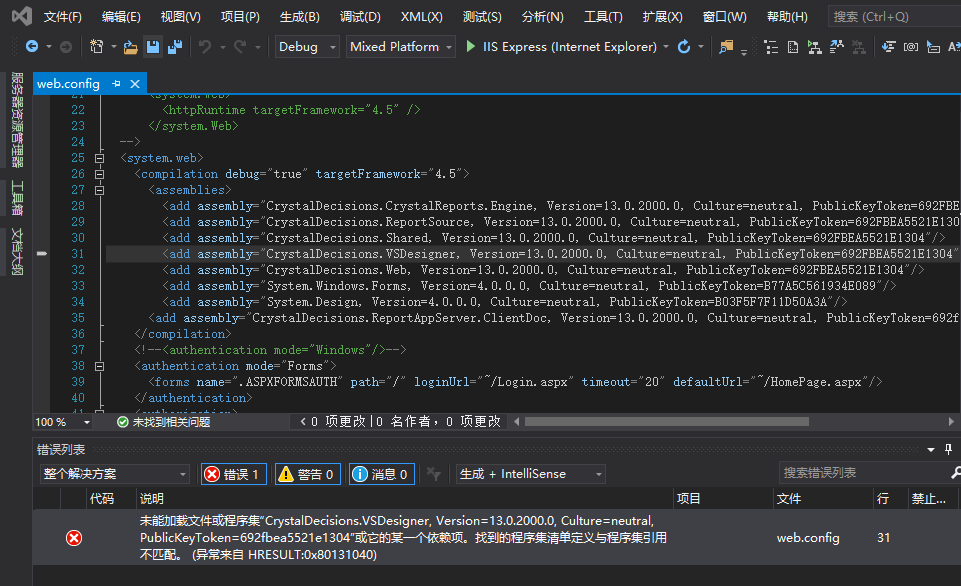Click the search magnifier icon in error list
The image size is (961, 586).
(955, 473)
